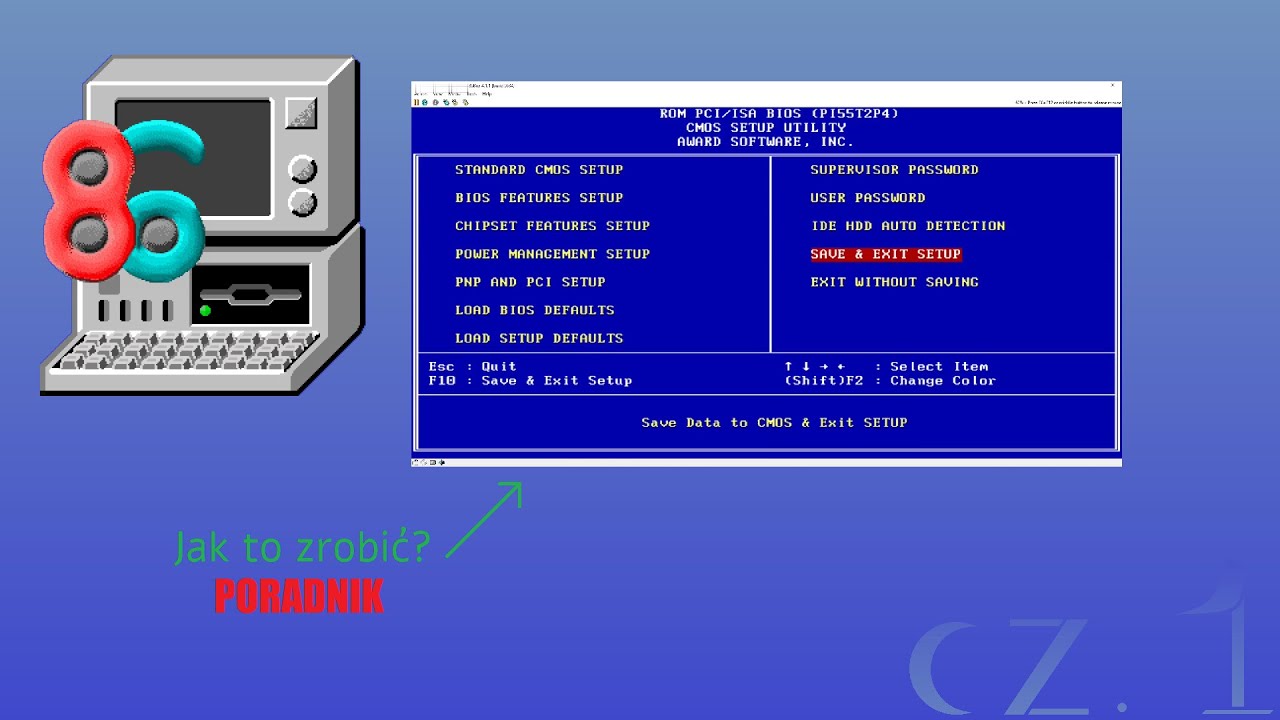
Task: Select LOAD BIOS DEFAULTS
Action: 535,310
